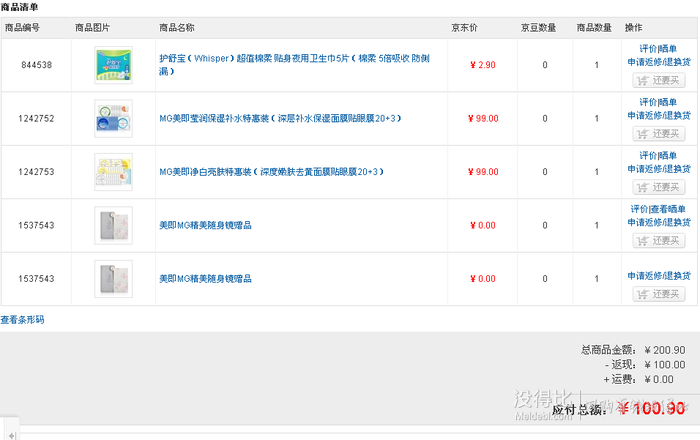Image resolution: width=700 pixels, height=440 pixels.
Task: Click 还要买 button for item 844538
Action: click(x=659, y=80)
